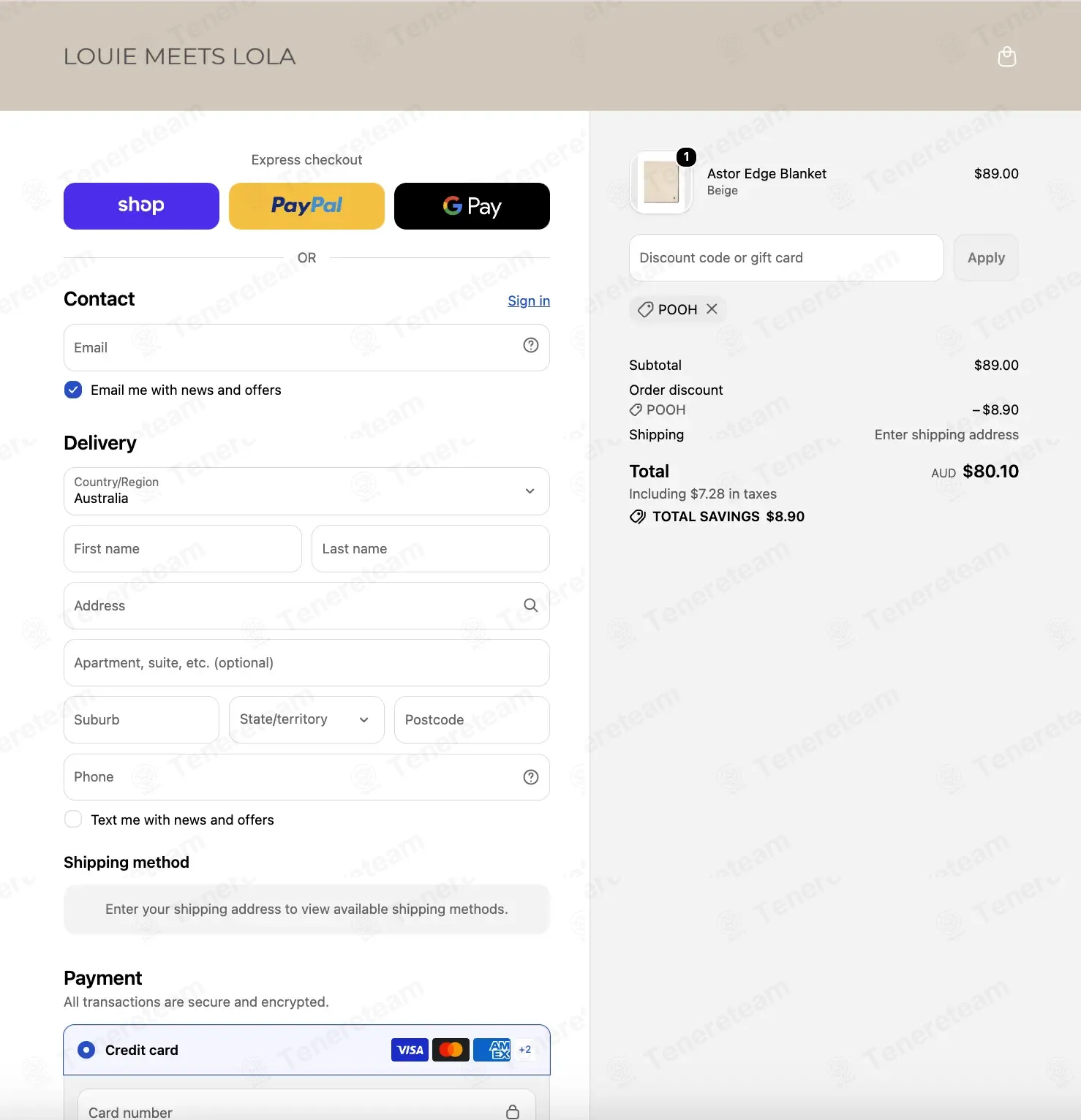Open the State/territory dropdown
Screen dimensions: 1081x1120
[306, 719]
